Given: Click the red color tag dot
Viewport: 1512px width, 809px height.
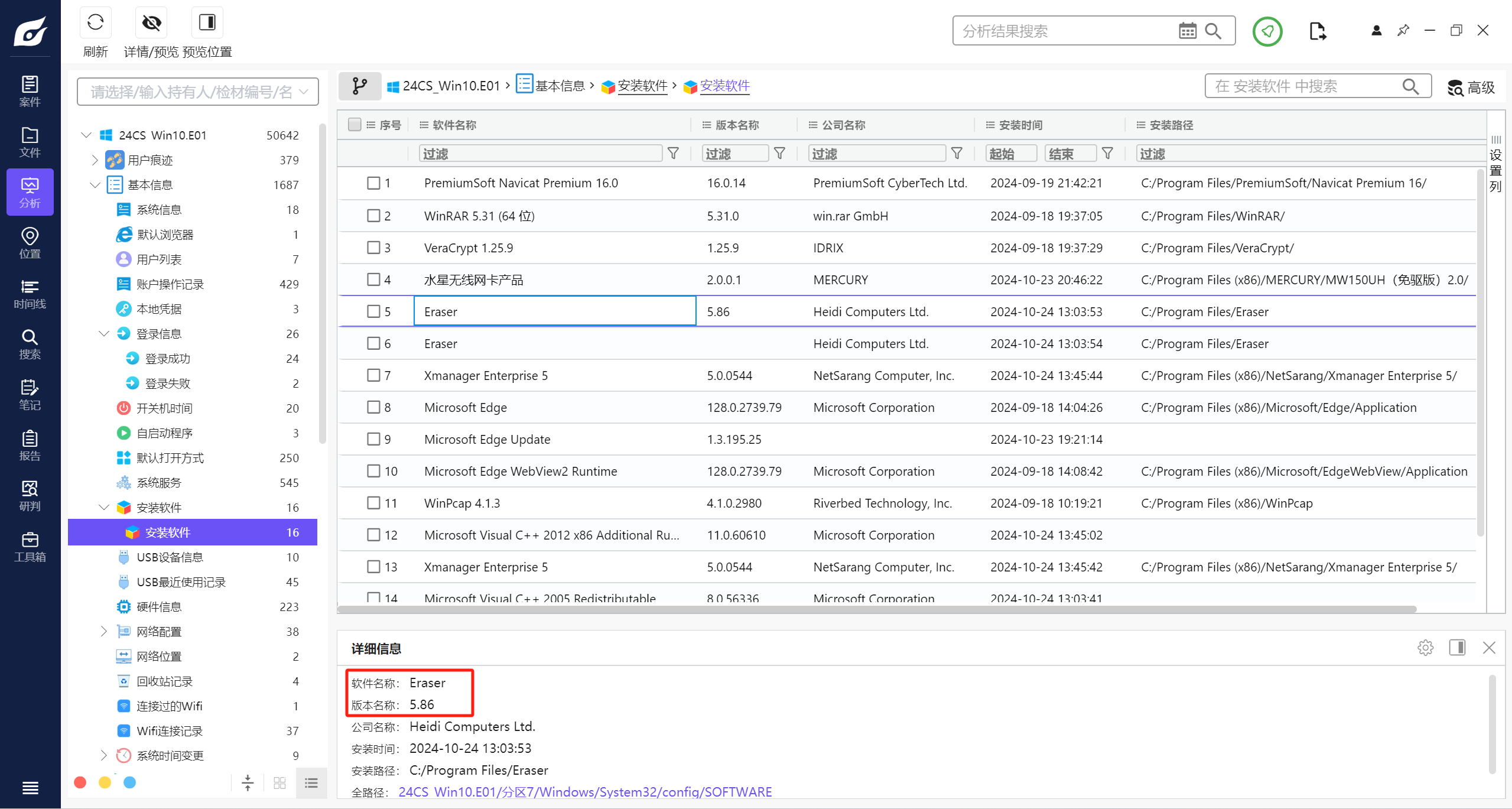Looking at the screenshot, I should [80, 782].
